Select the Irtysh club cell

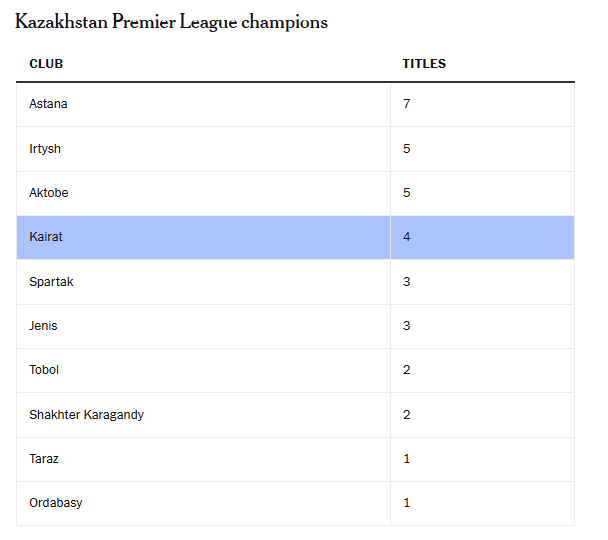[45, 149]
